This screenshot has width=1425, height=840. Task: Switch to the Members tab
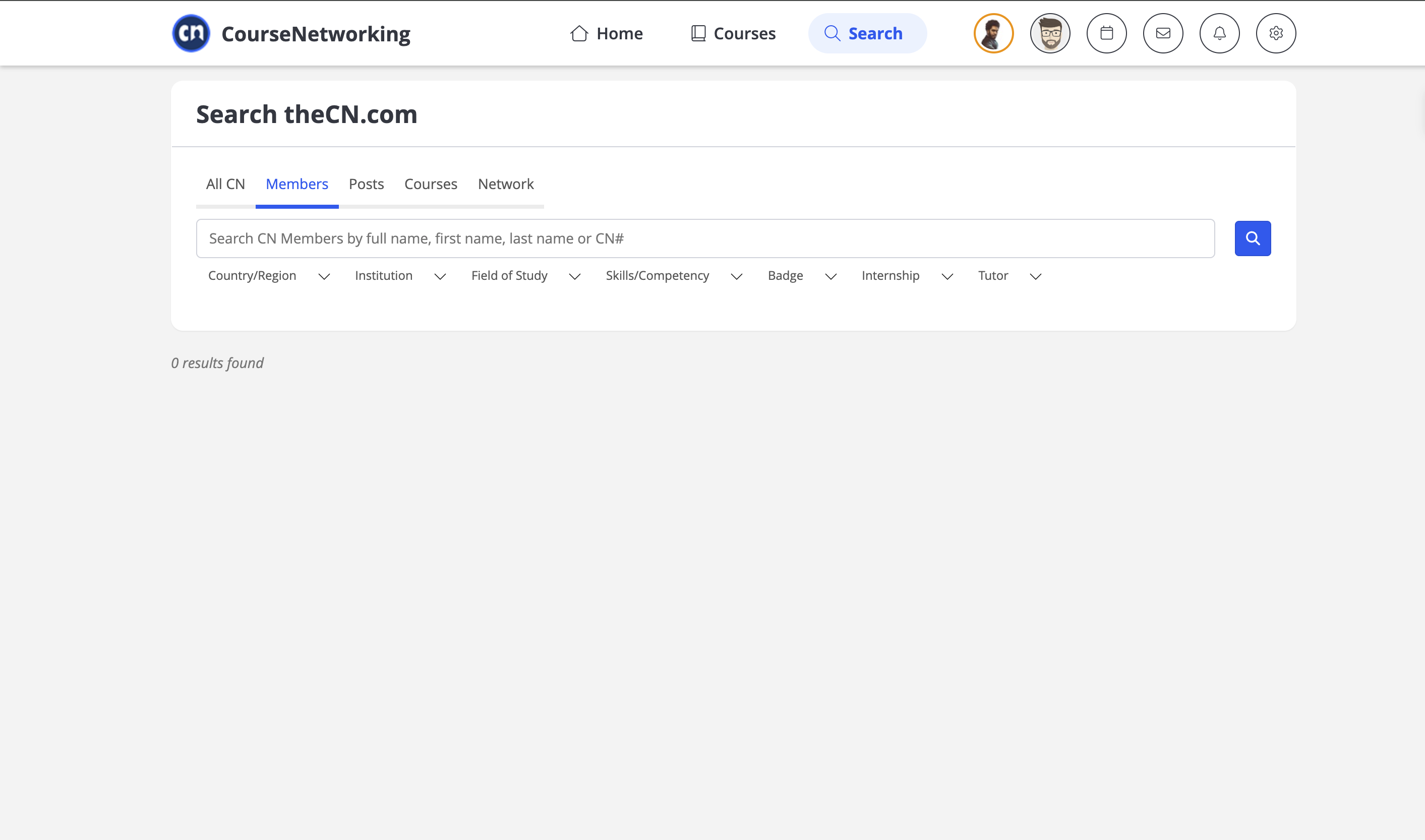297,184
